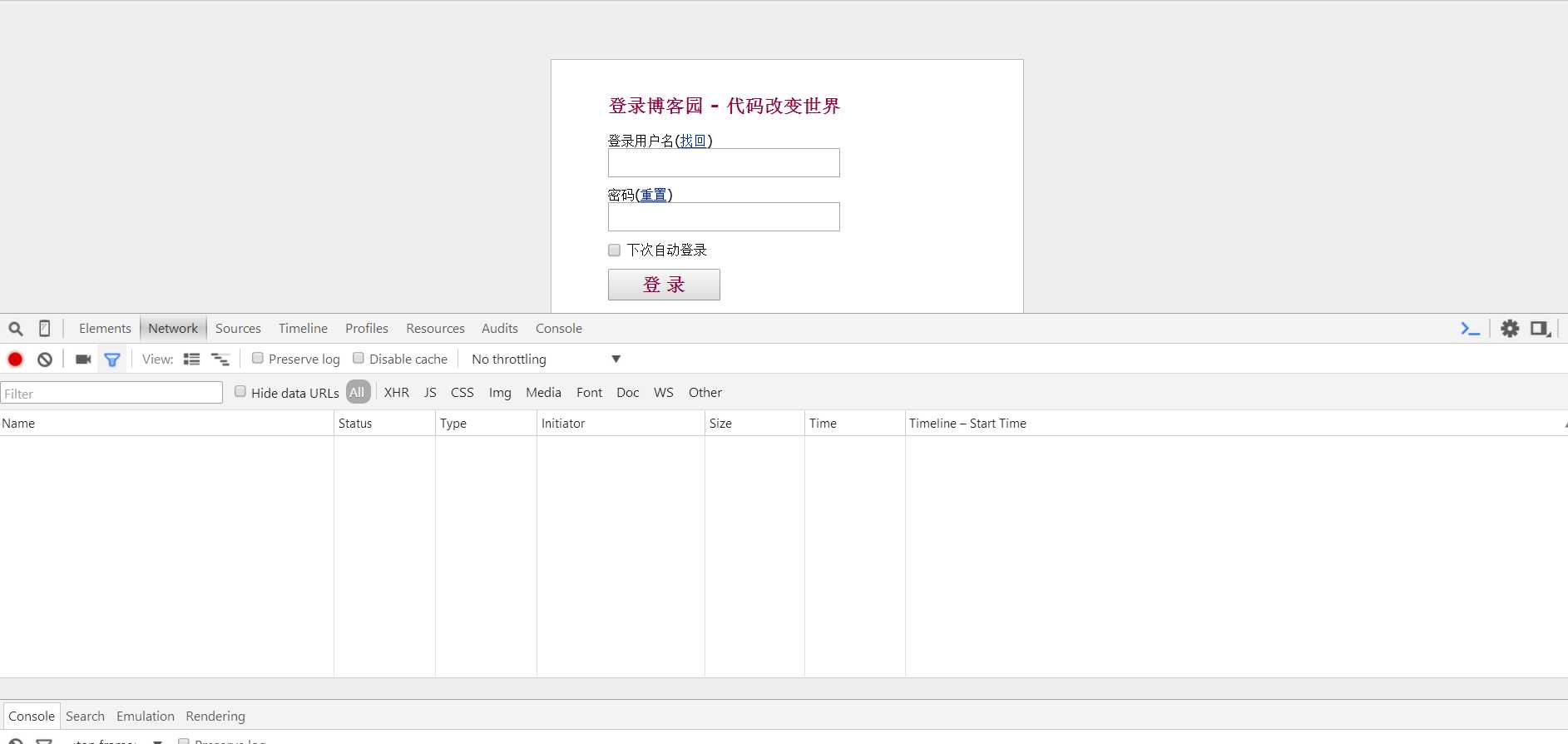
Task: Show the console drawer icon
Action: [1470, 329]
